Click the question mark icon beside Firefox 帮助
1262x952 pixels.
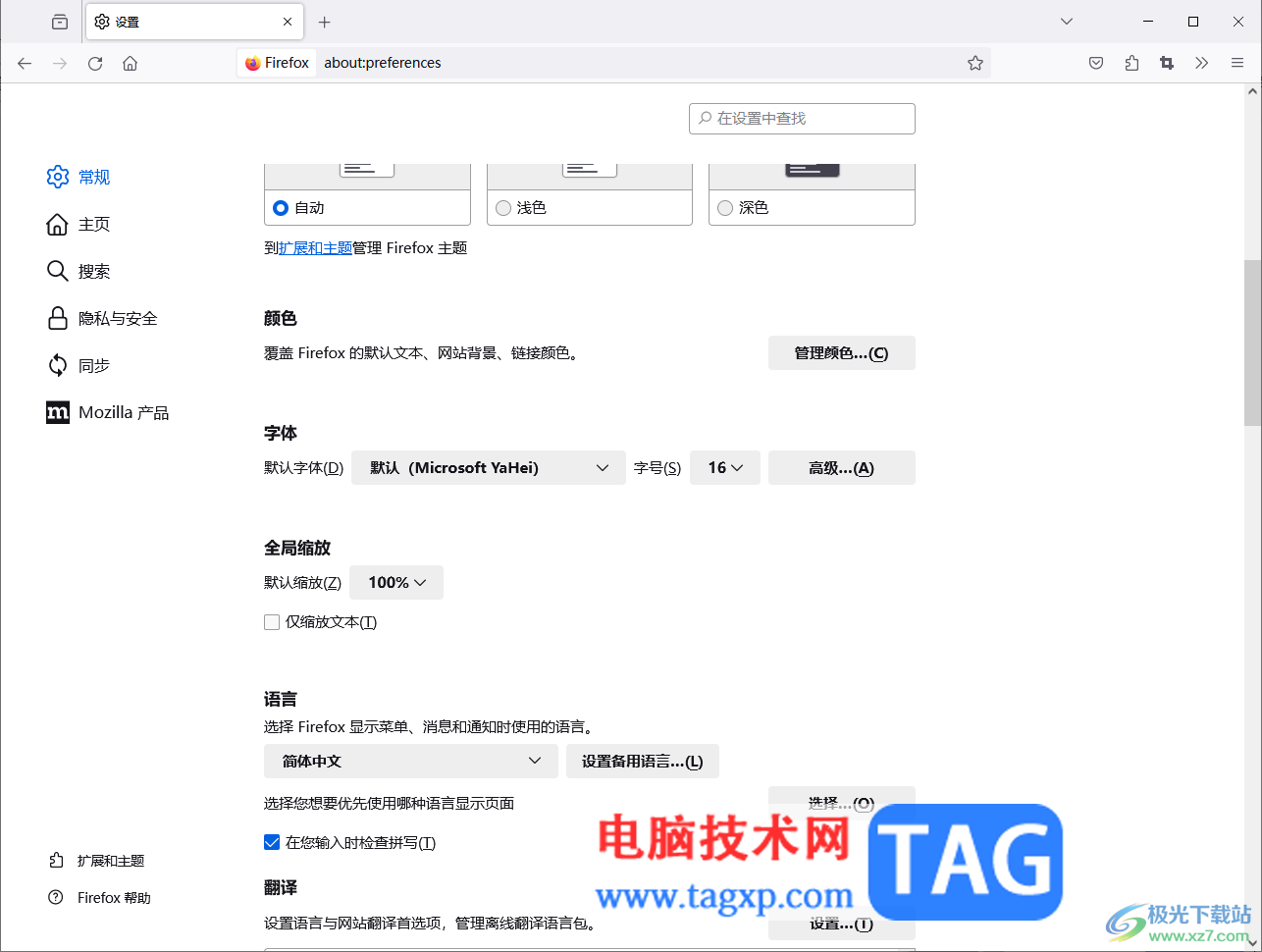pyautogui.click(x=56, y=898)
